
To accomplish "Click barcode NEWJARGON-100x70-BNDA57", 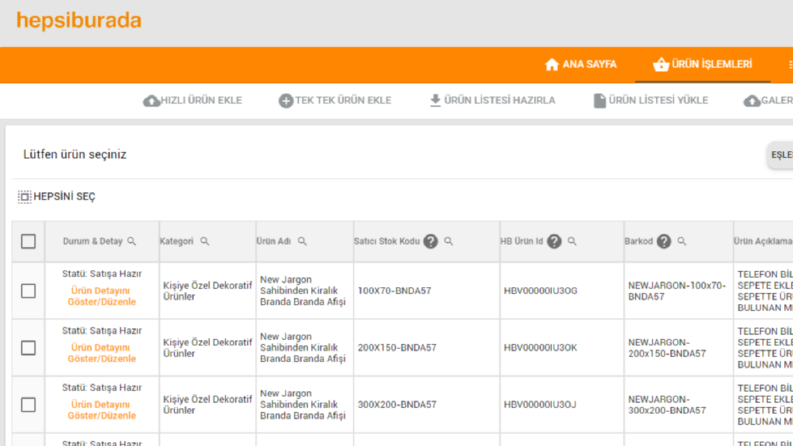I will click(x=677, y=291).
